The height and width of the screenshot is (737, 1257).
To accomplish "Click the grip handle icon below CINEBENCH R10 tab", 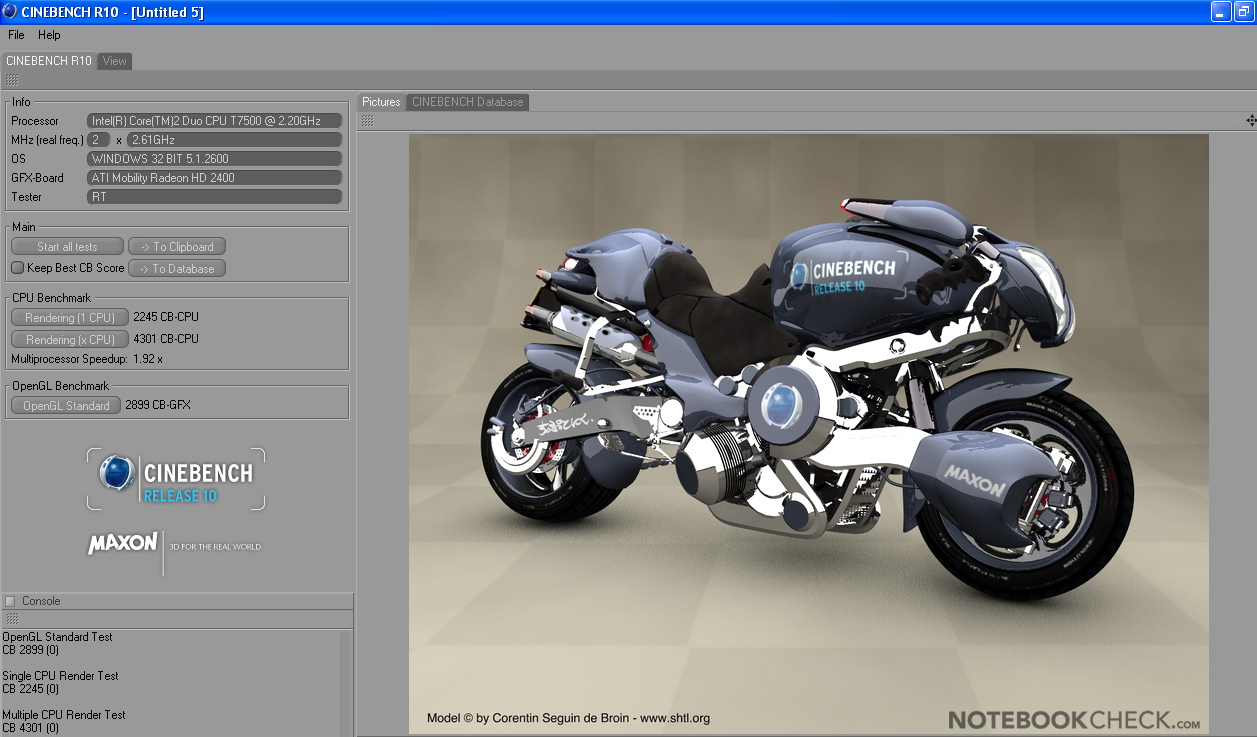I will pyautogui.click(x=11, y=80).
